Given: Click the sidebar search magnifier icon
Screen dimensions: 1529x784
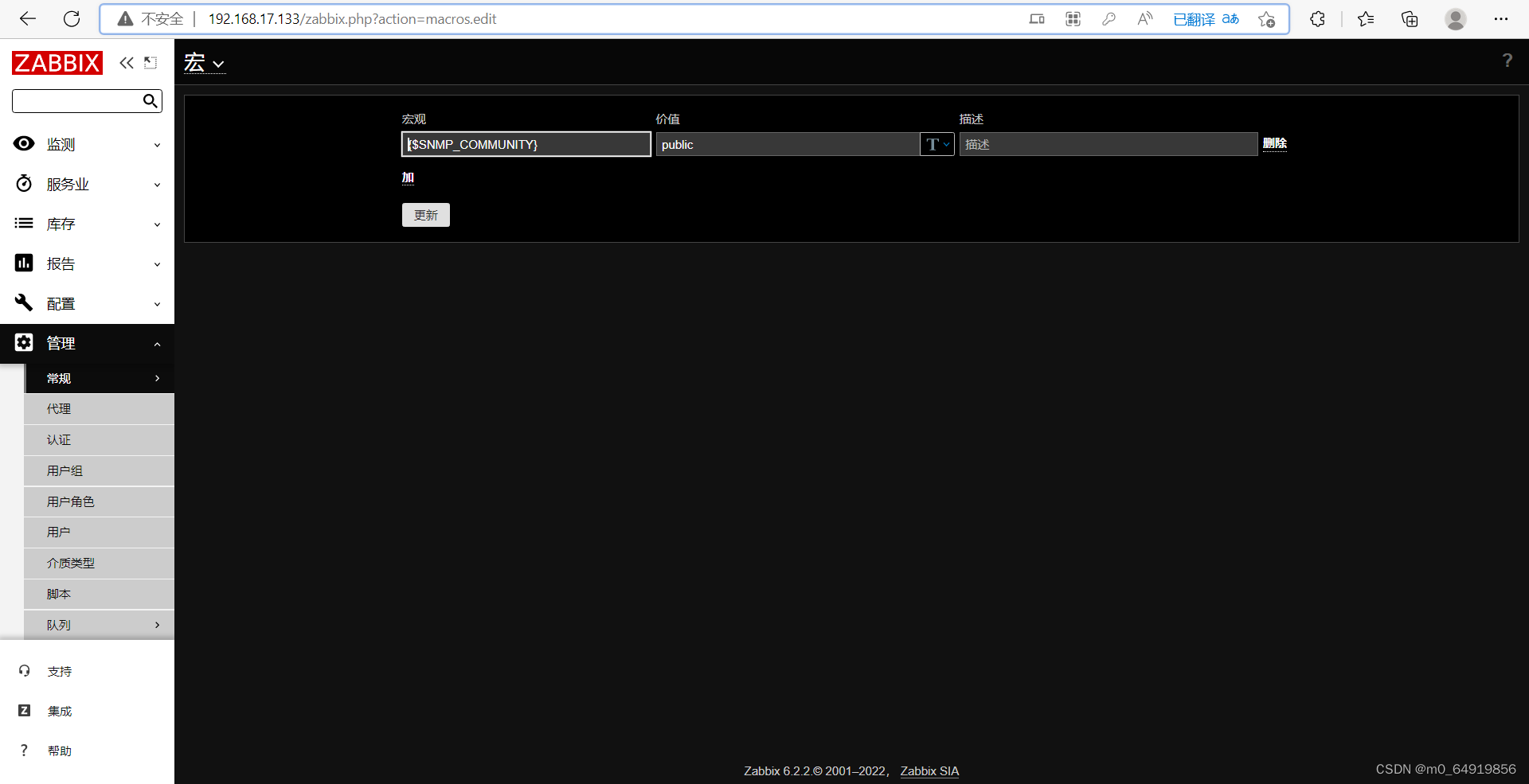Looking at the screenshot, I should pos(150,100).
